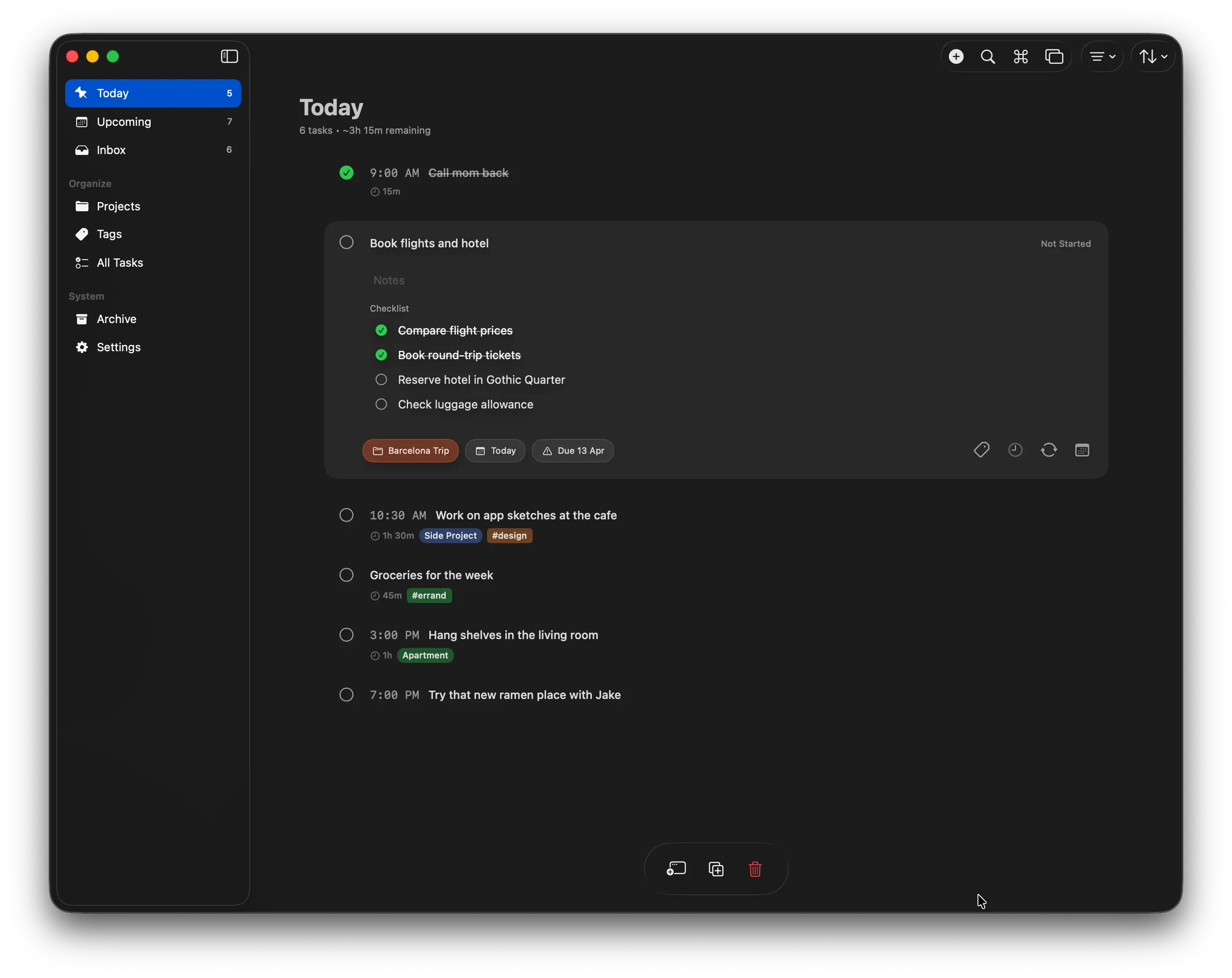Click the duplicate task icon in bottom bar
This screenshot has height=978, width=1232.
pos(716,868)
